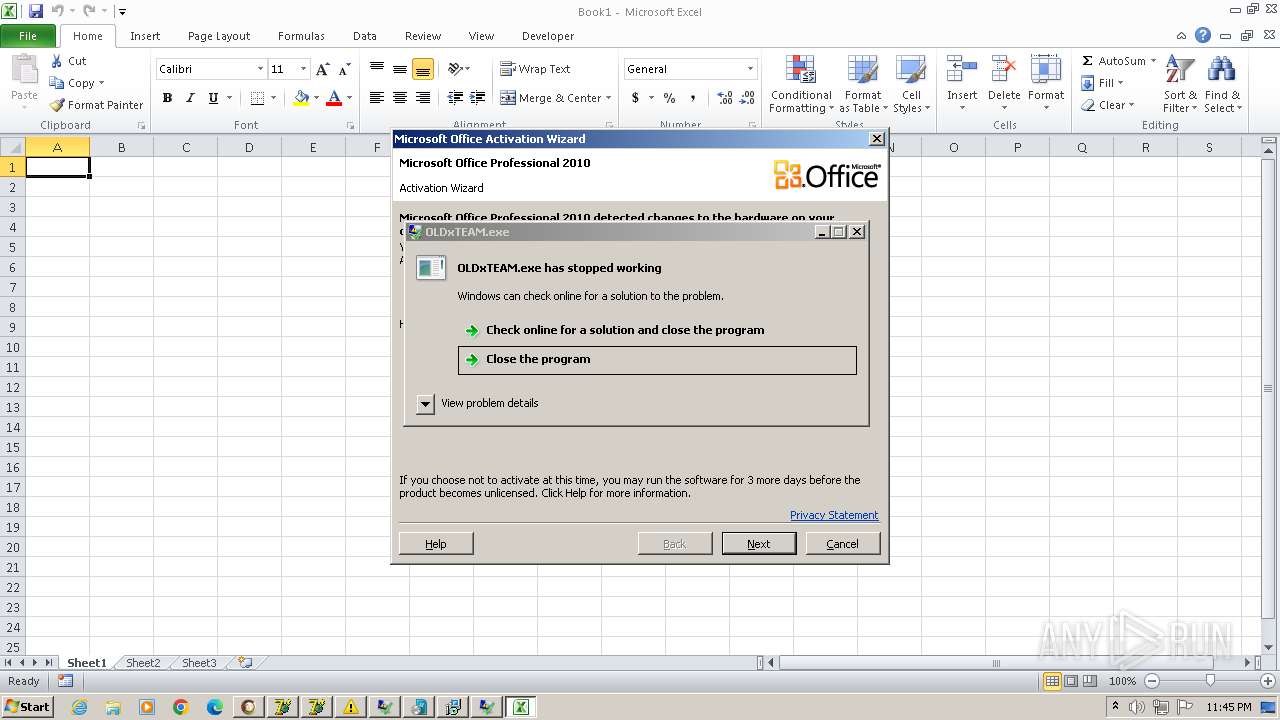The width and height of the screenshot is (1280, 720).
Task: Open Conditional Formatting menu
Action: click(x=800, y=85)
